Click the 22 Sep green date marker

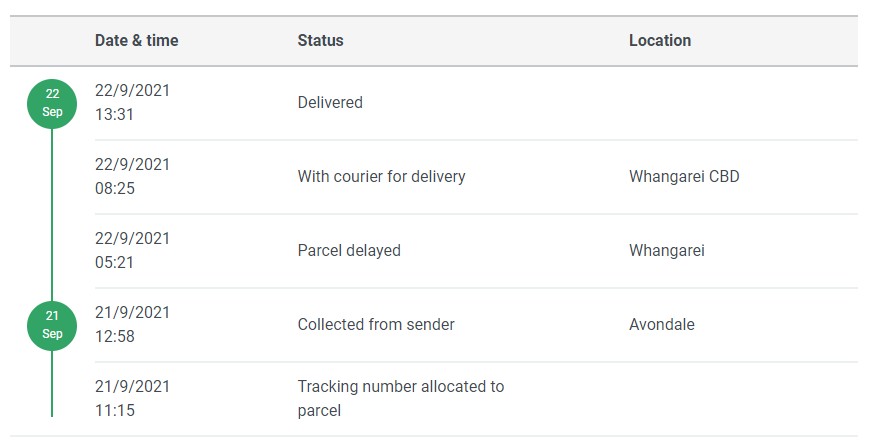[52, 103]
